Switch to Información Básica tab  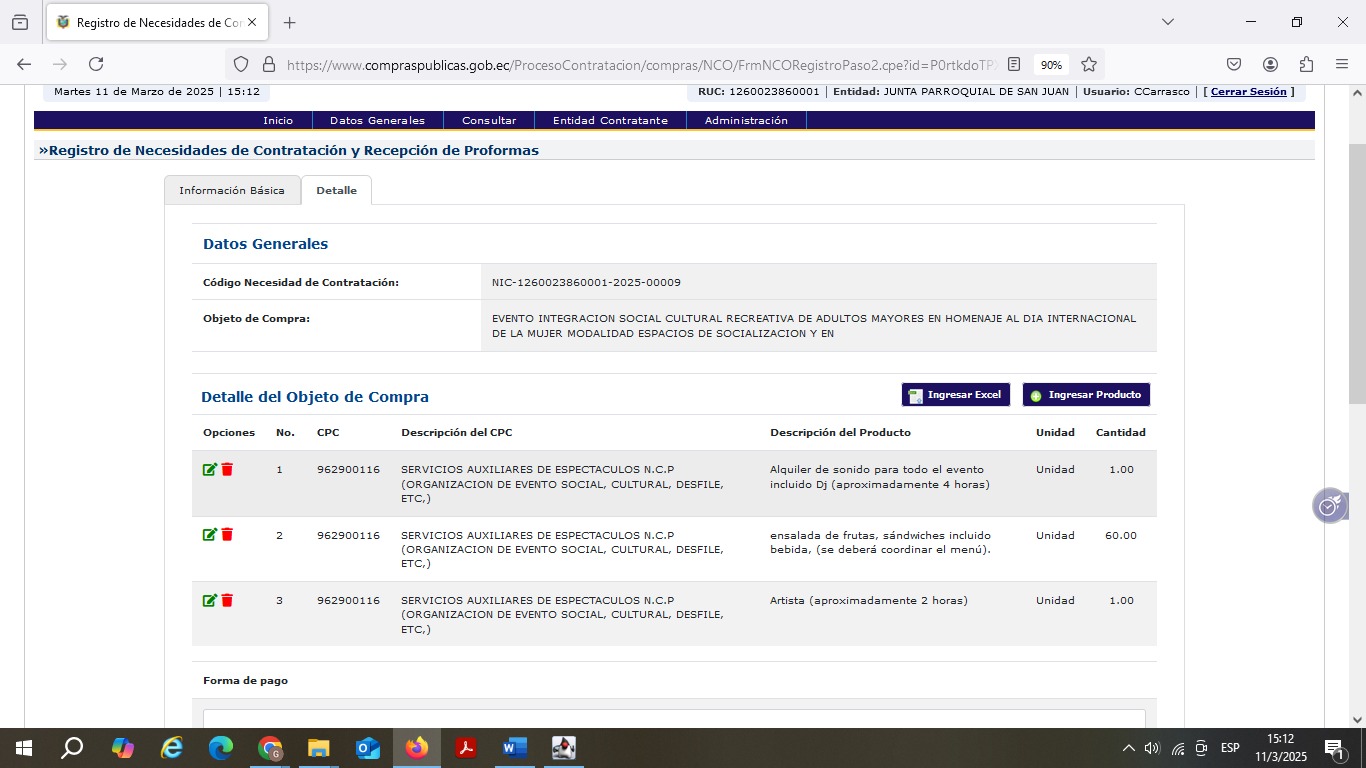[232, 190]
